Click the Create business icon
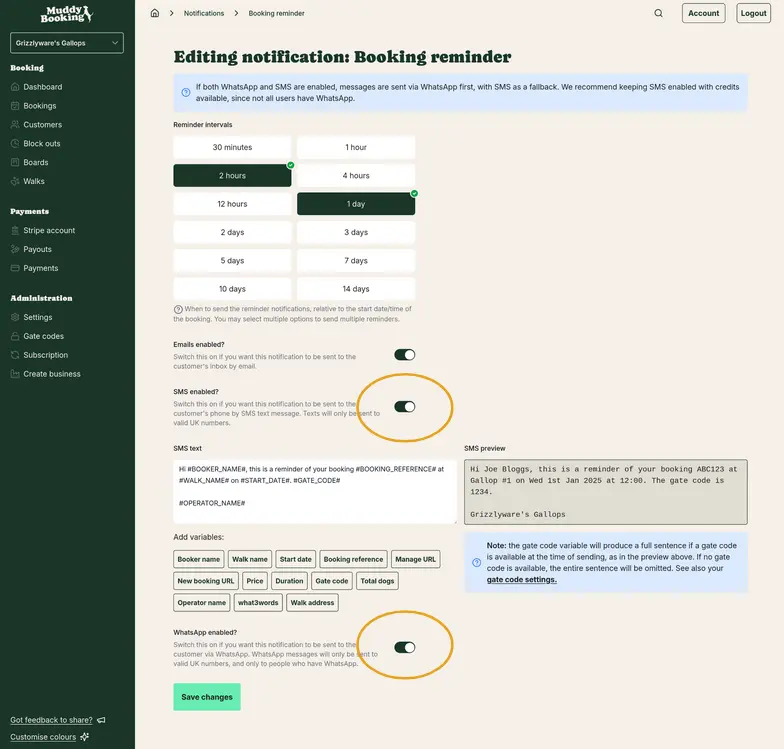The width and height of the screenshot is (784, 749). click(15, 374)
